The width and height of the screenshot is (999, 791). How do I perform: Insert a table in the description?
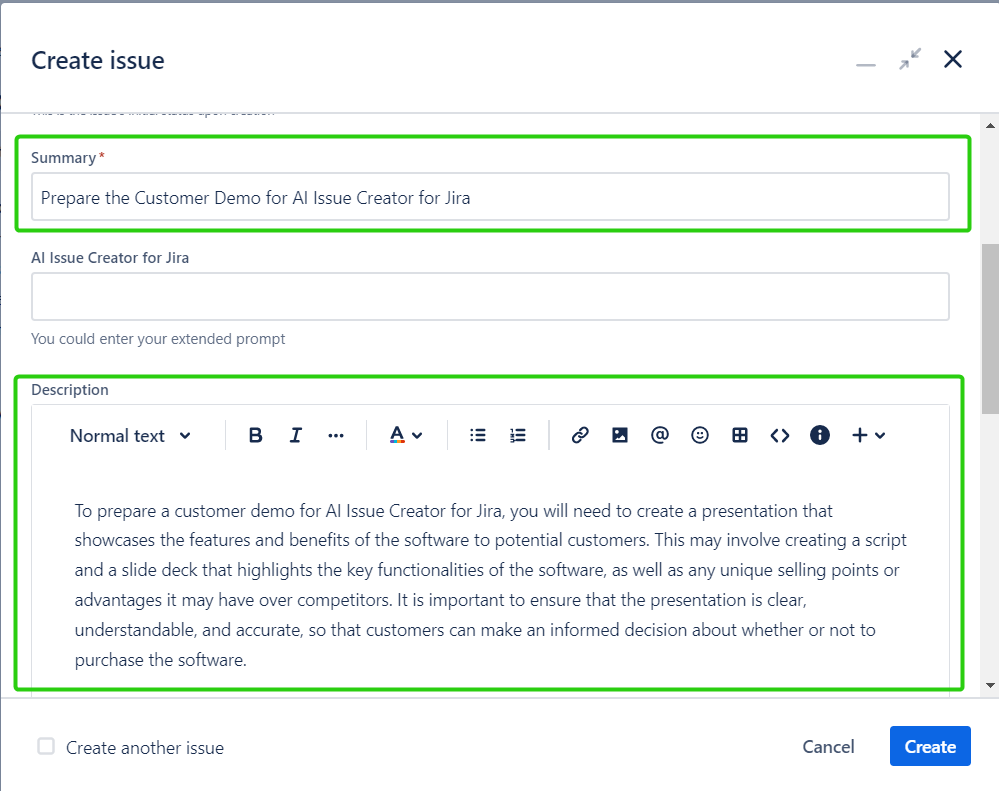740,435
